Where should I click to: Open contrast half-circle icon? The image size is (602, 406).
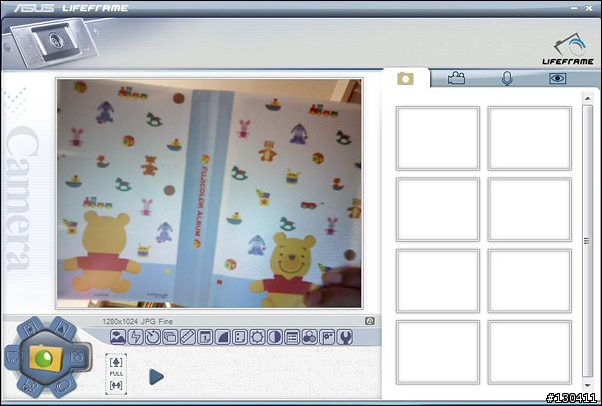pyautogui.click(x=275, y=337)
